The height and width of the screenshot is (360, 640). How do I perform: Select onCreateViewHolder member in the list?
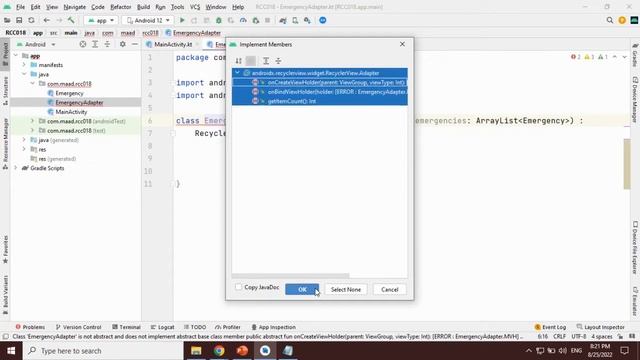(x=320, y=82)
